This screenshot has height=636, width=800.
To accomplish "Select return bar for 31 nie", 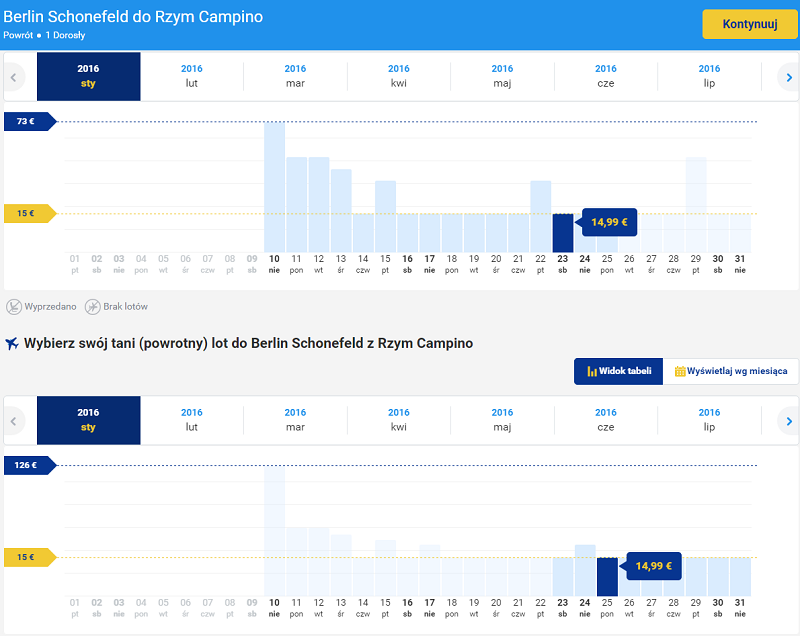I will point(740,577).
